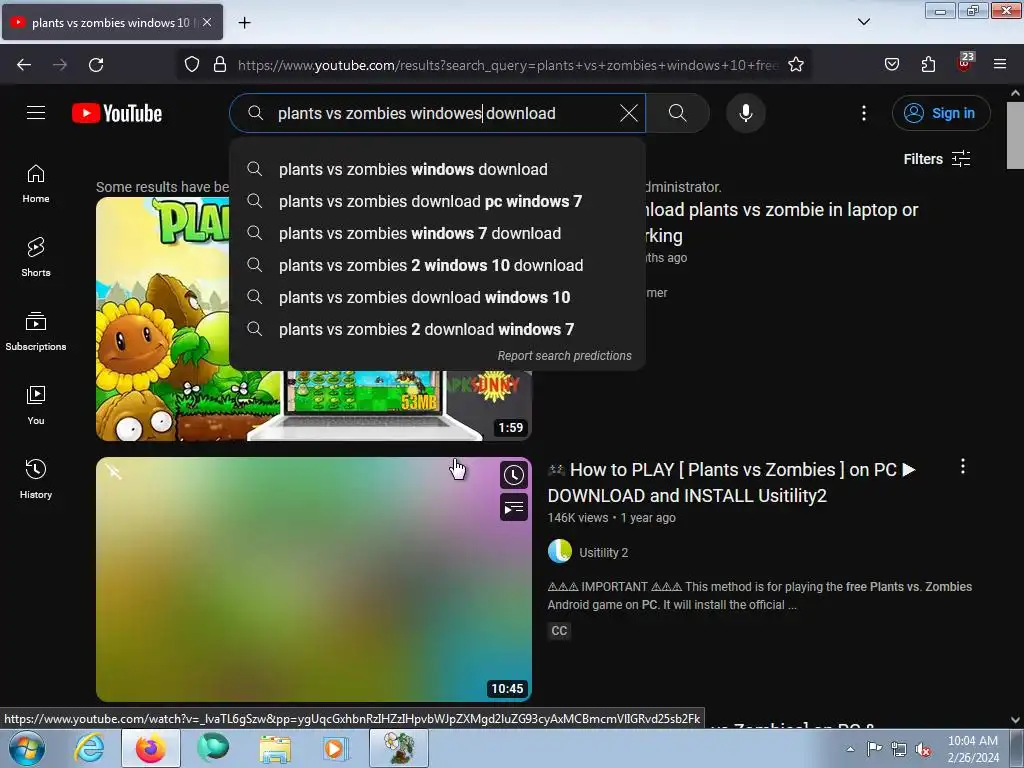
Task: Open Firefox extensions puzzle icon
Action: click(928, 65)
